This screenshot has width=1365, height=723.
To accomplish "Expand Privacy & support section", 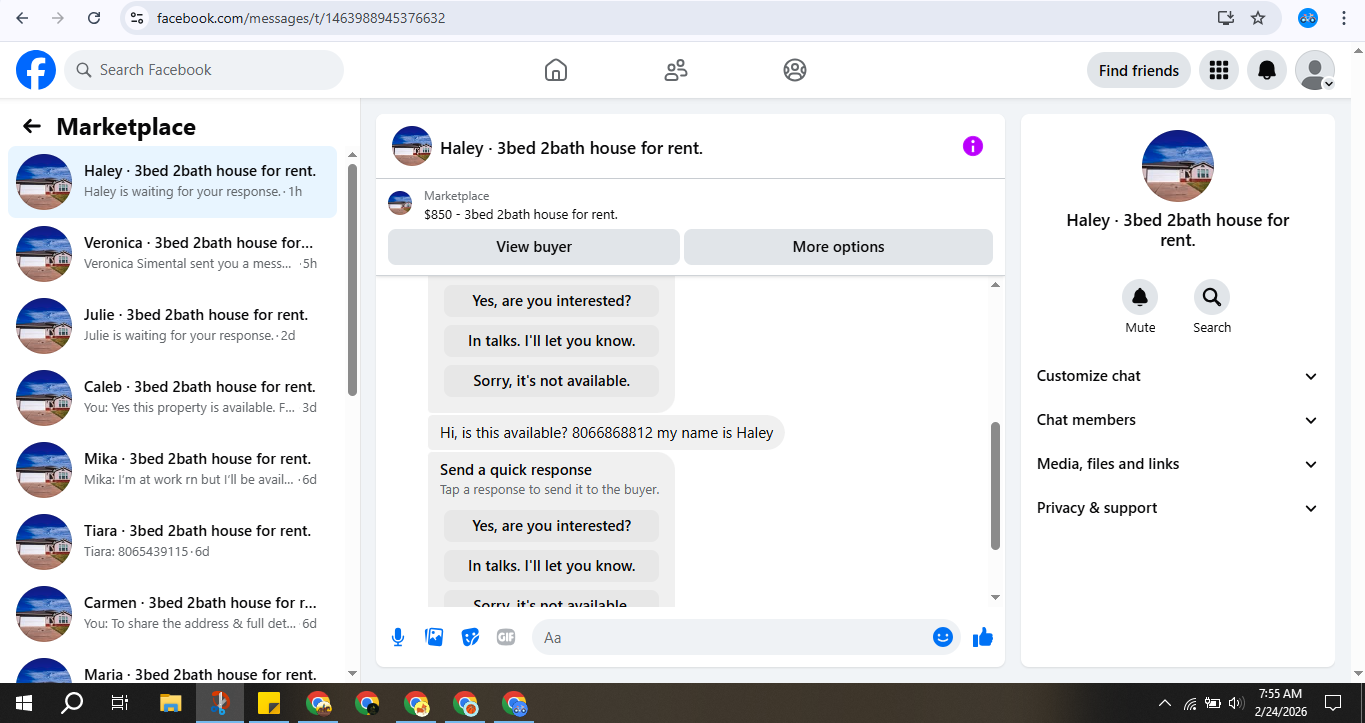I will [1177, 508].
